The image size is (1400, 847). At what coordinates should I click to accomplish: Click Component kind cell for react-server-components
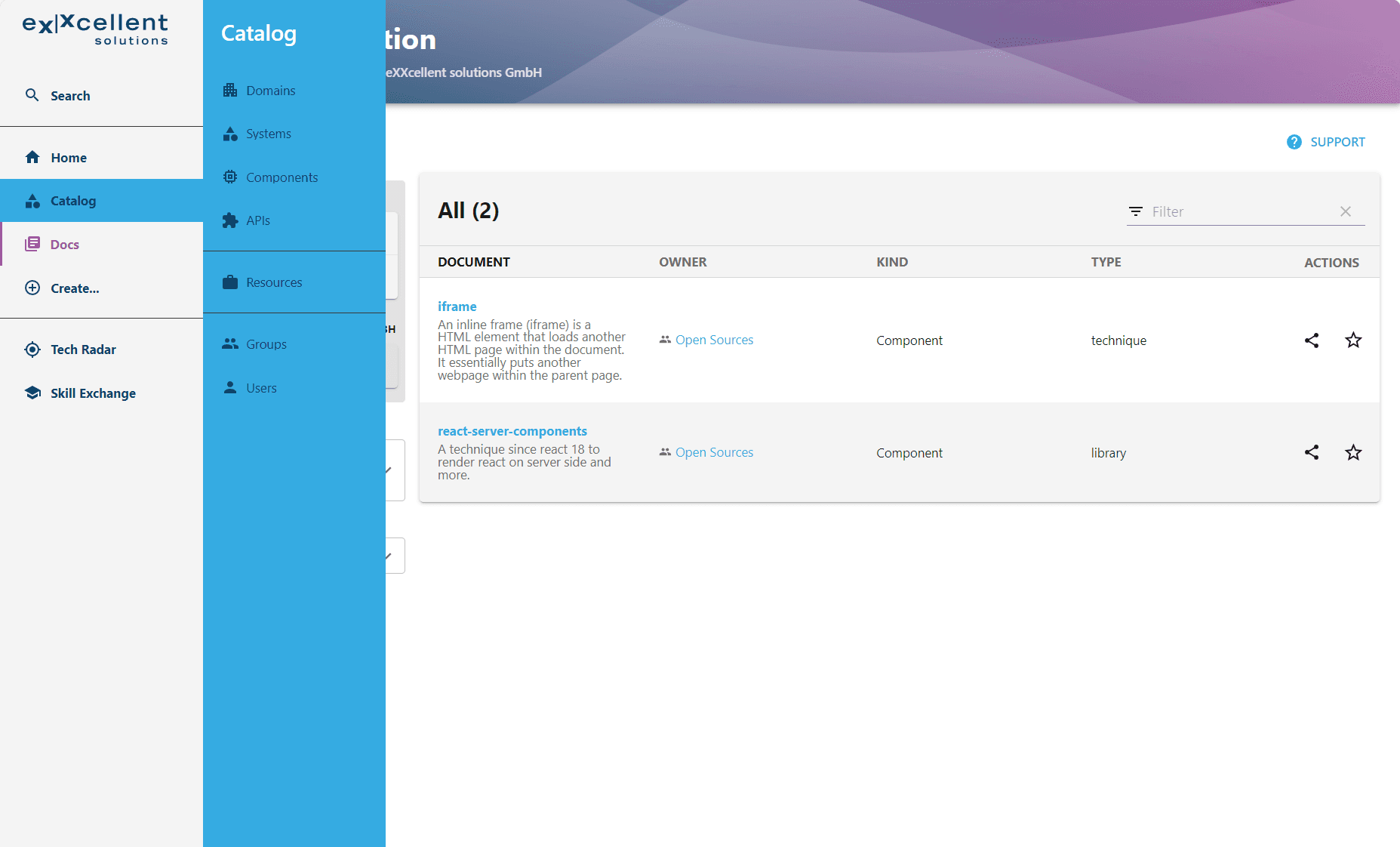(x=909, y=453)
